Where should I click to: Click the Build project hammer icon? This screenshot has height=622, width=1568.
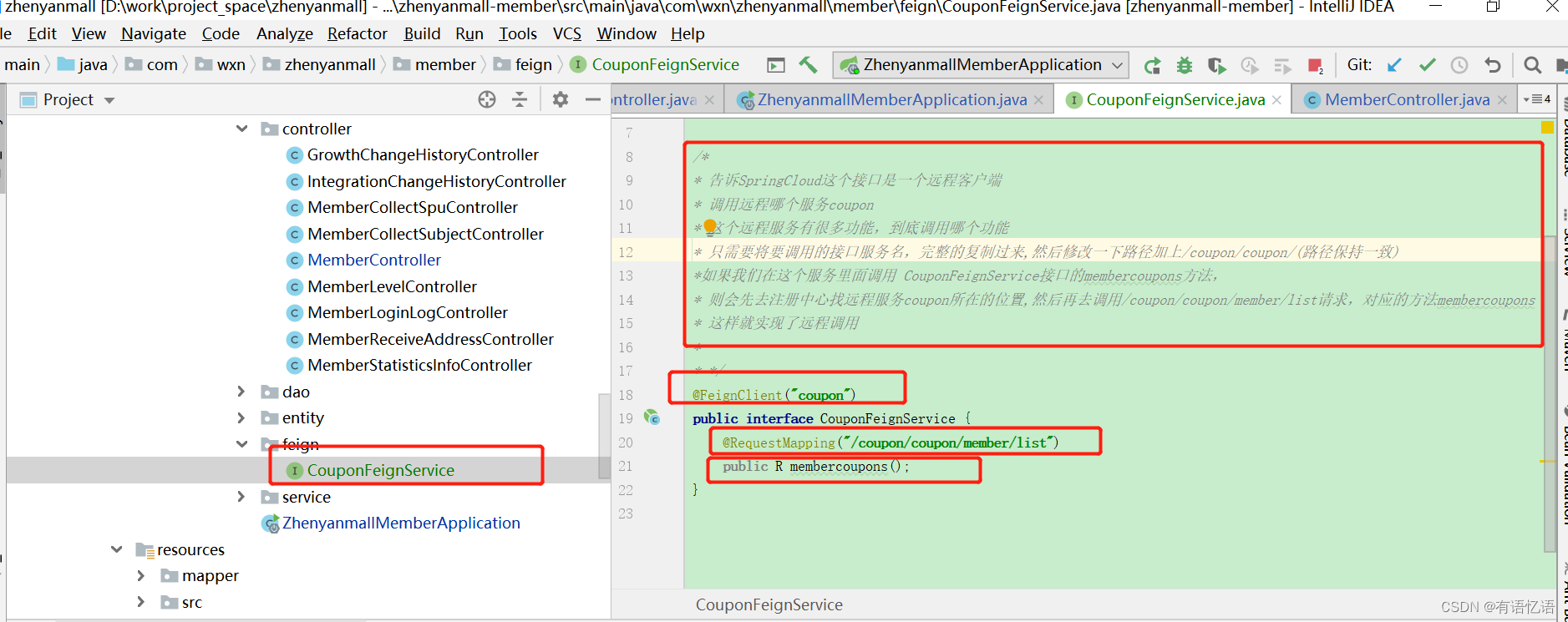[x=808, y=65]
